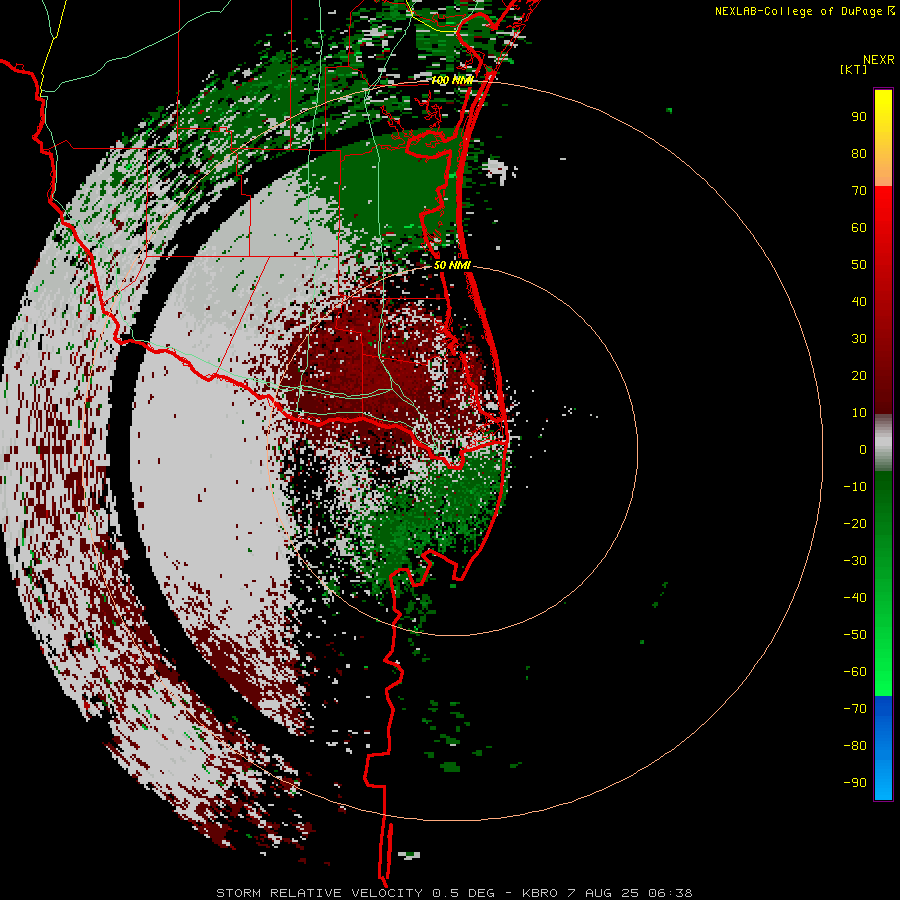The image size is (900, 900).
Task: Click the 0 value on the velocity scale
Action: click(863, 449)
